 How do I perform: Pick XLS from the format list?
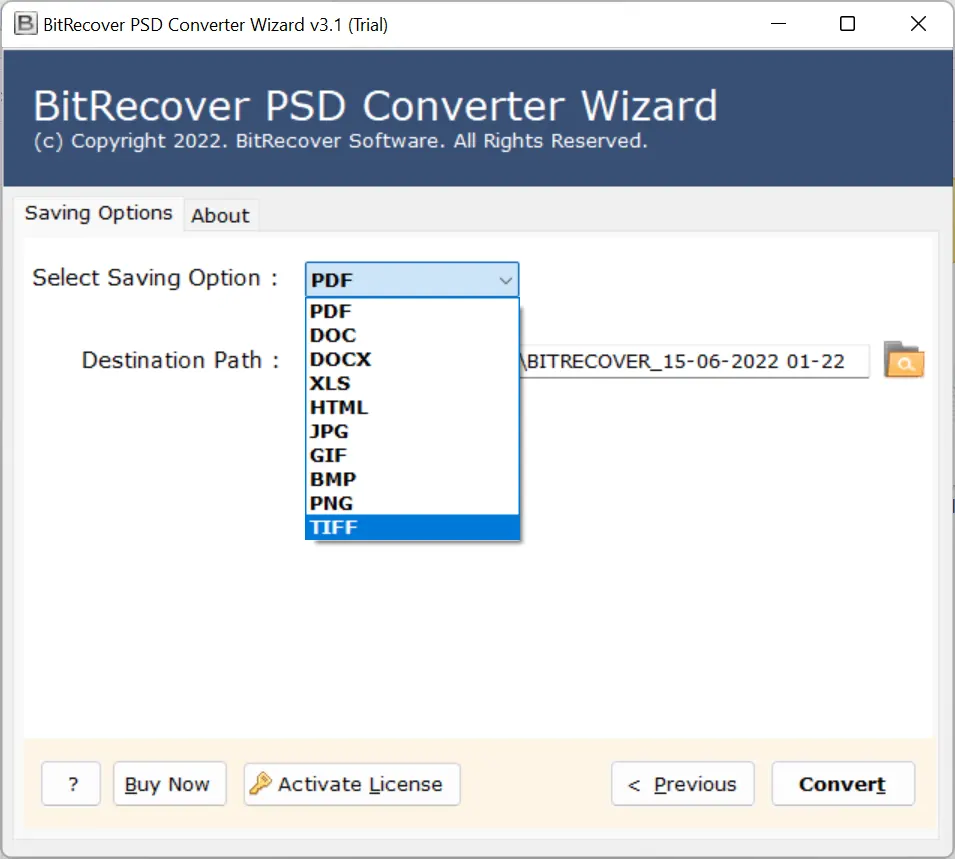point(412,383)
